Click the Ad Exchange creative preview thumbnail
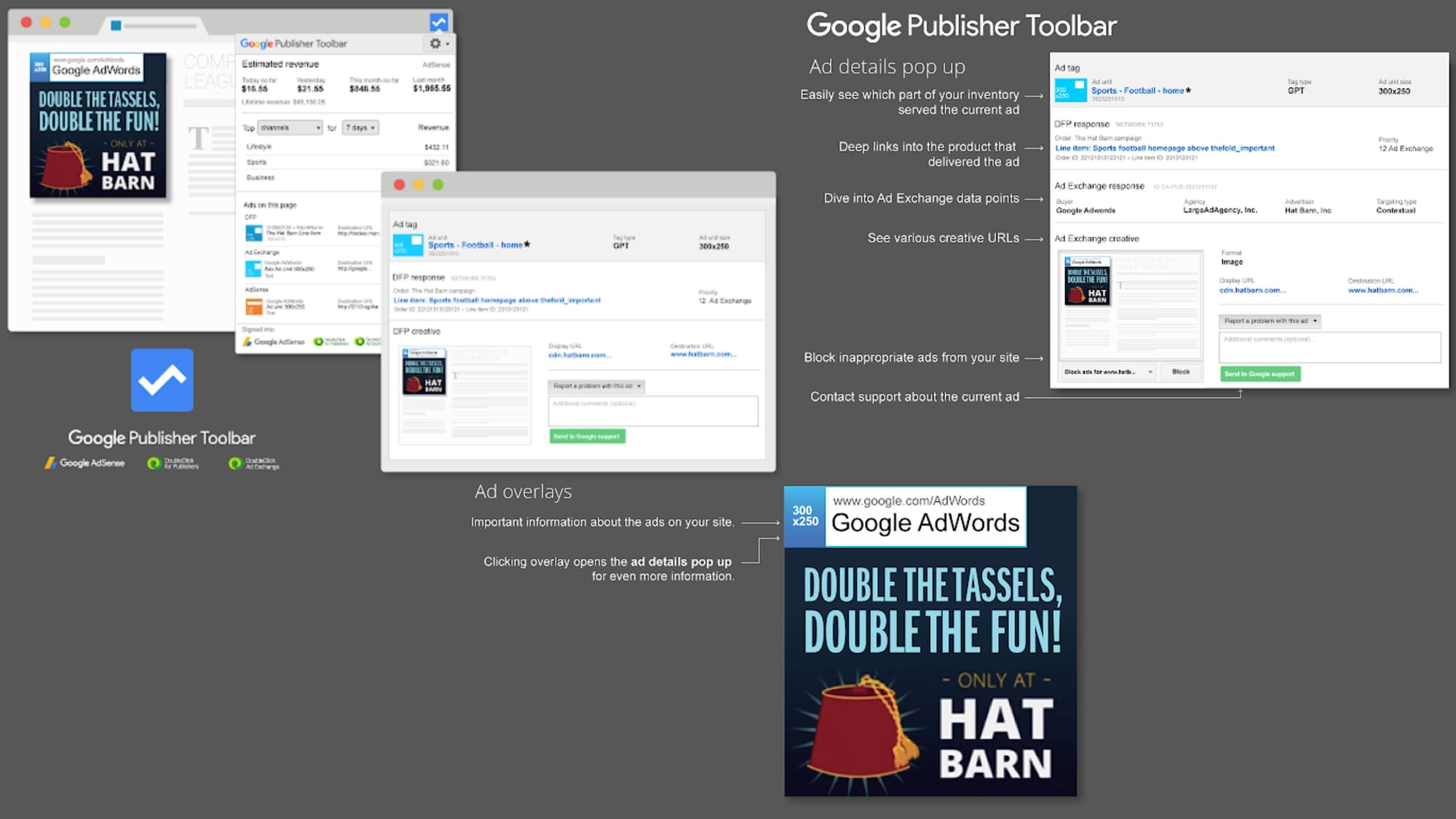 click(1130, 304)
